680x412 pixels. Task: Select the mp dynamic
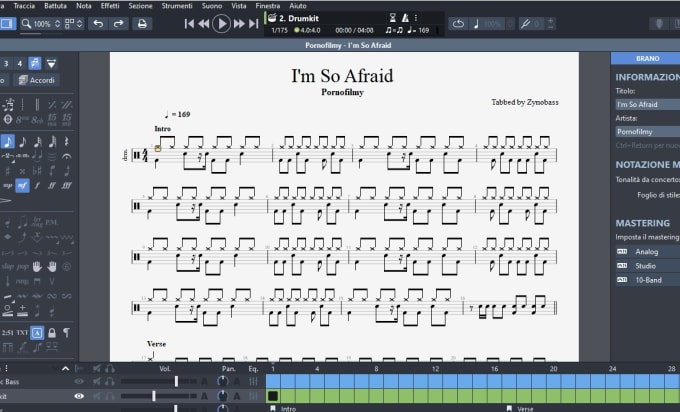[7, 186]
